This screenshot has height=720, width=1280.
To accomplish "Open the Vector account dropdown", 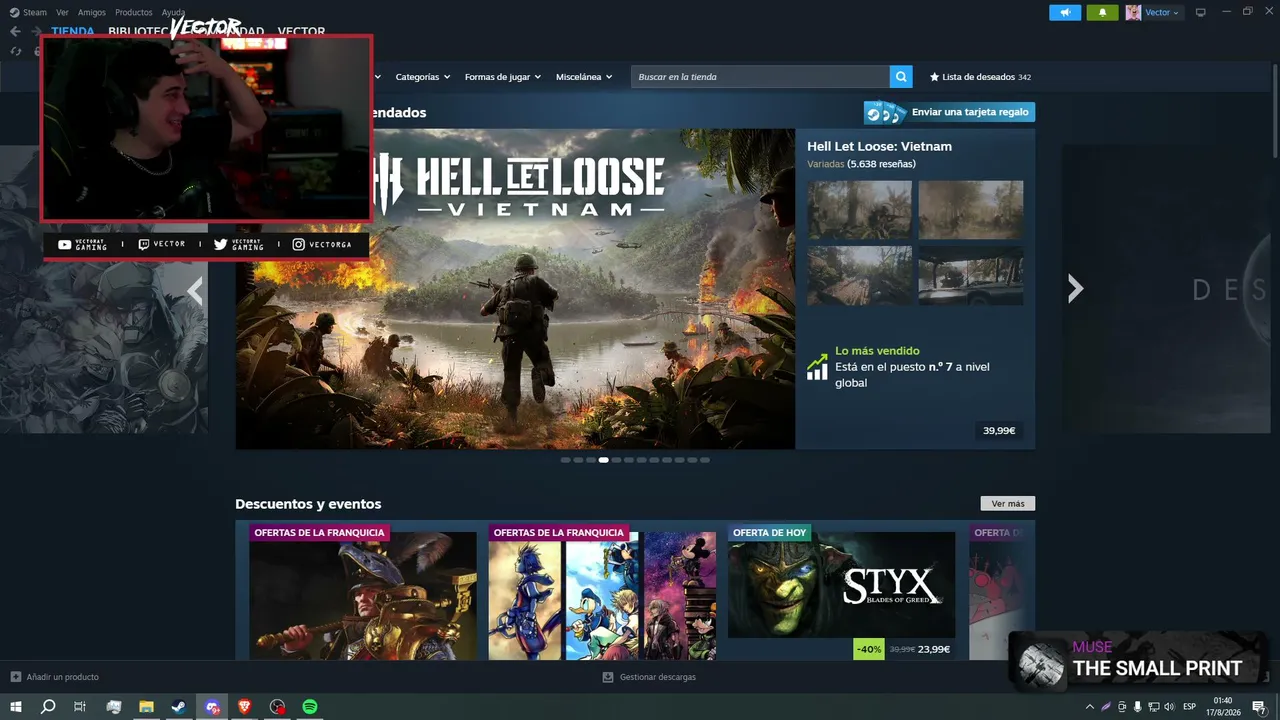I will click(1162, 12).
